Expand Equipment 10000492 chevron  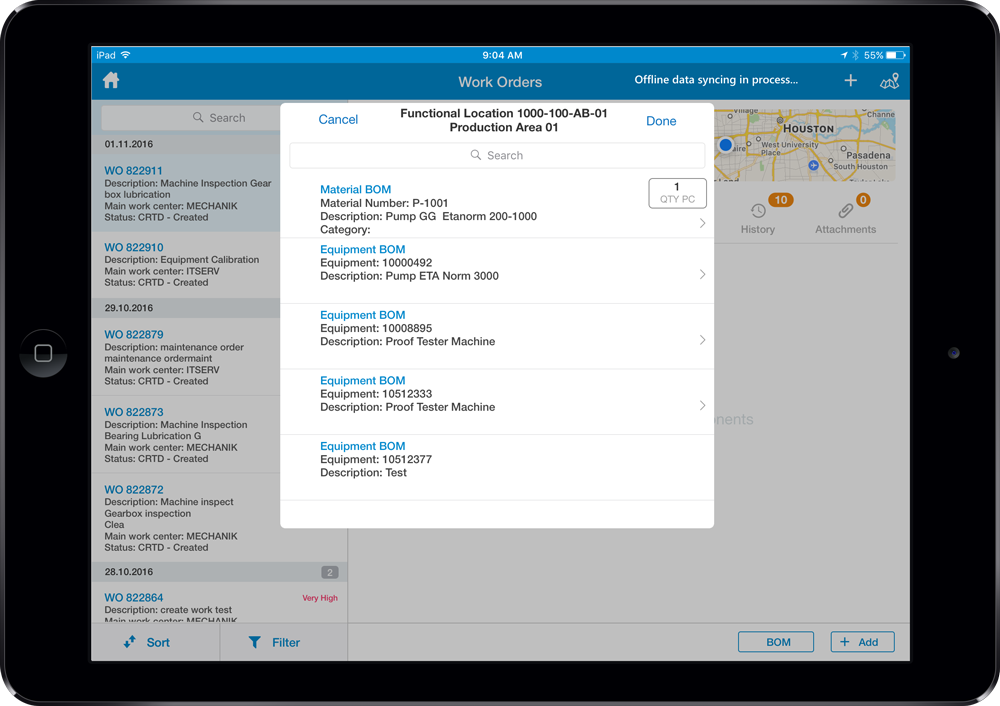pos(702,274)
